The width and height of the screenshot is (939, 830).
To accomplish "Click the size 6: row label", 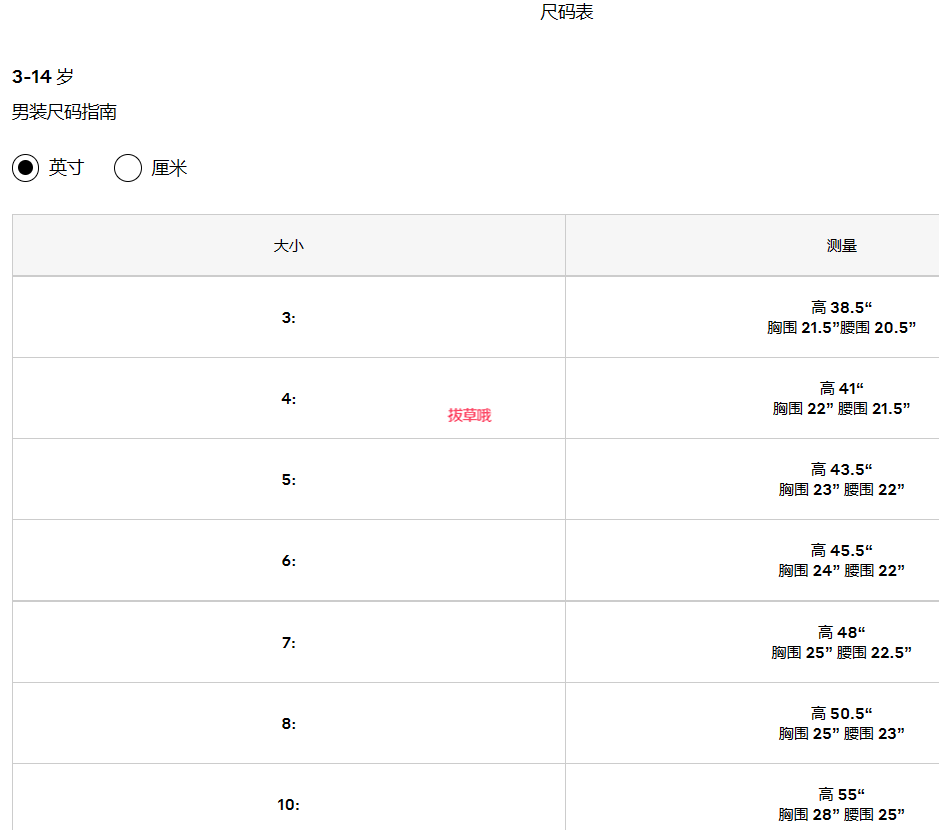I will click(x=288, y=561).
